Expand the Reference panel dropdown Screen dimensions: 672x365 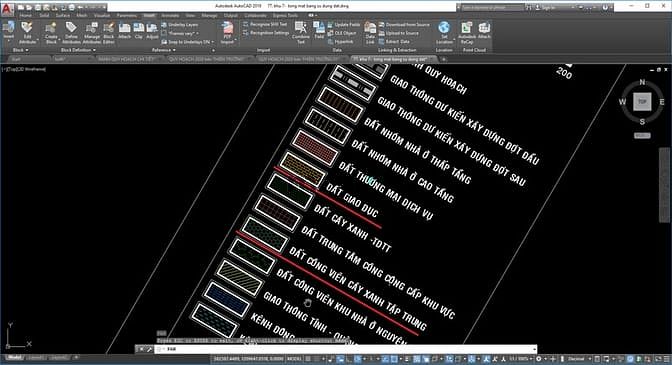pyautogui.click(x=164, y=50)
